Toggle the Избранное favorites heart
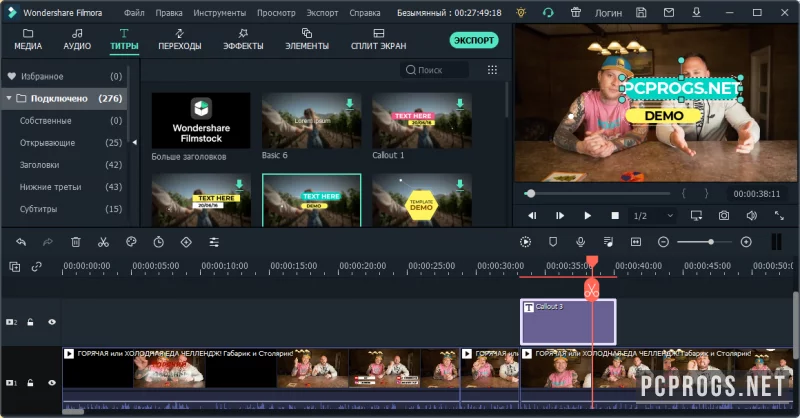Screen dimensions: 800x418 [x=12, y=76]
